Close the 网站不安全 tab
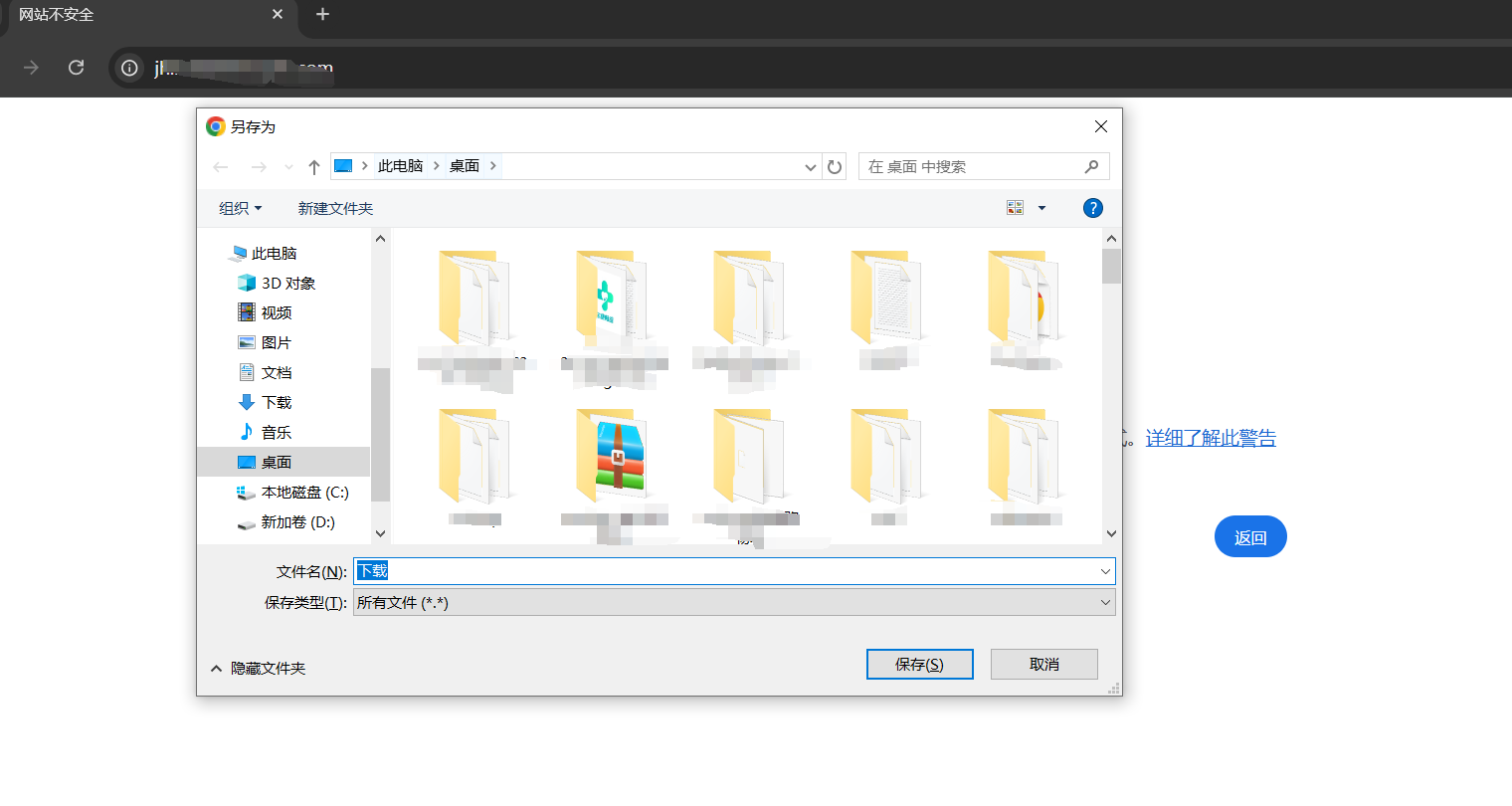This screenshot has width=1512, height=806. (x=278, y=14)
